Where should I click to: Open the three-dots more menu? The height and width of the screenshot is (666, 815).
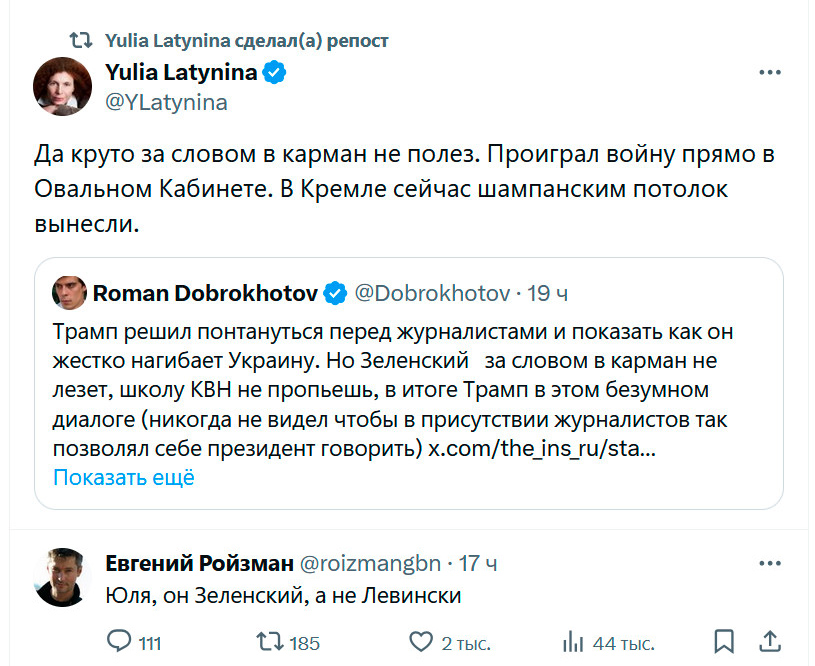pos(769,73)
